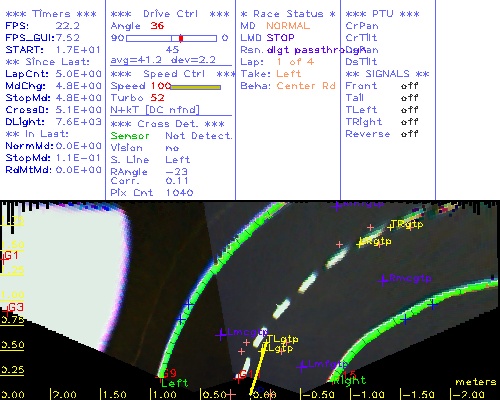
Task: Click the TRgtp yellow cross marker
Action: tap(390, 227)
